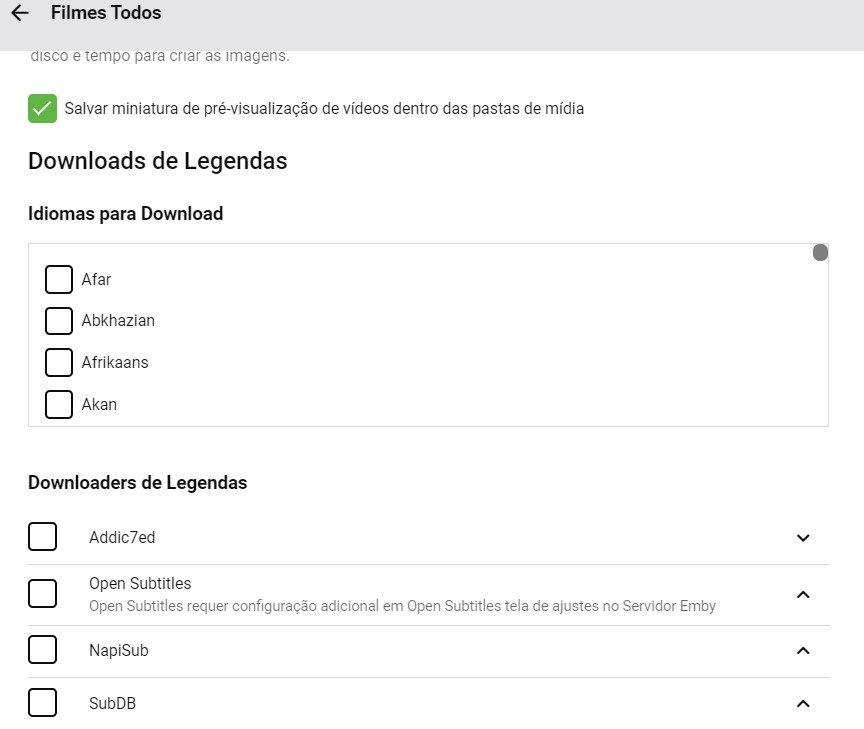This screenshot has height=729, width=864.
Task: Click the Filmes Todos page title
Action: pyautogui.click(x=106, y=14)
